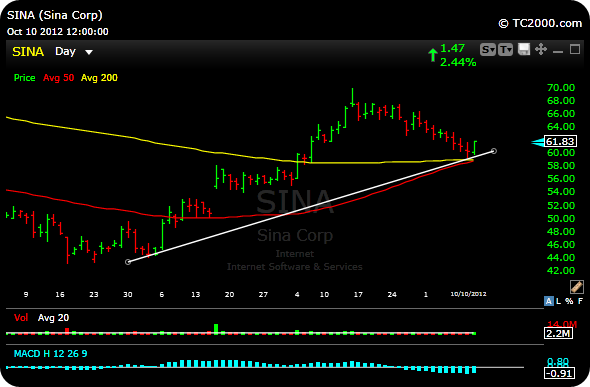Toggle the L logarithmic scale option
Screen dimensions: 590x387
click(559, 301)
